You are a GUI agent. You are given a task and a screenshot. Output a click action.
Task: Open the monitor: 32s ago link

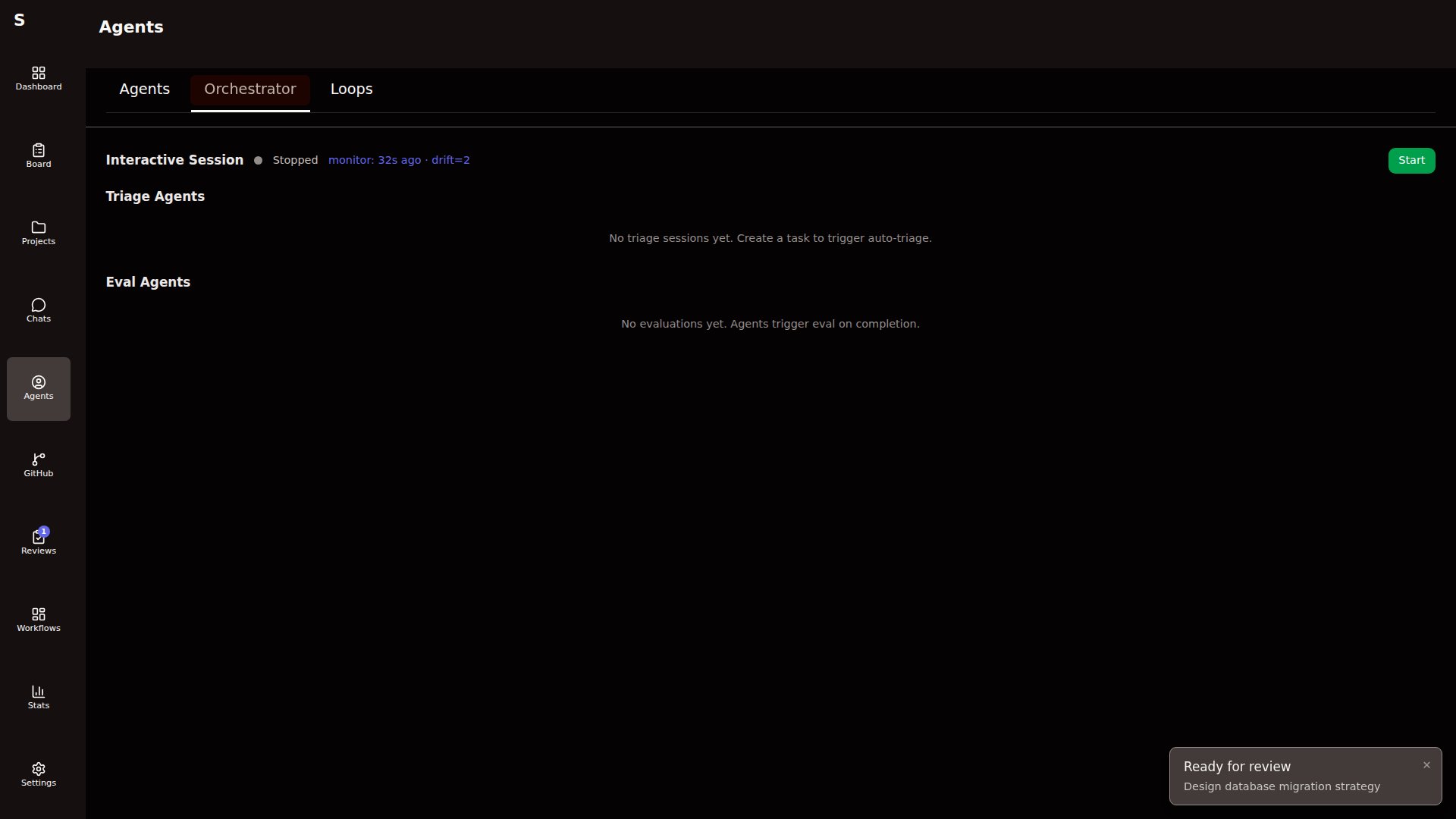point(375,160)
